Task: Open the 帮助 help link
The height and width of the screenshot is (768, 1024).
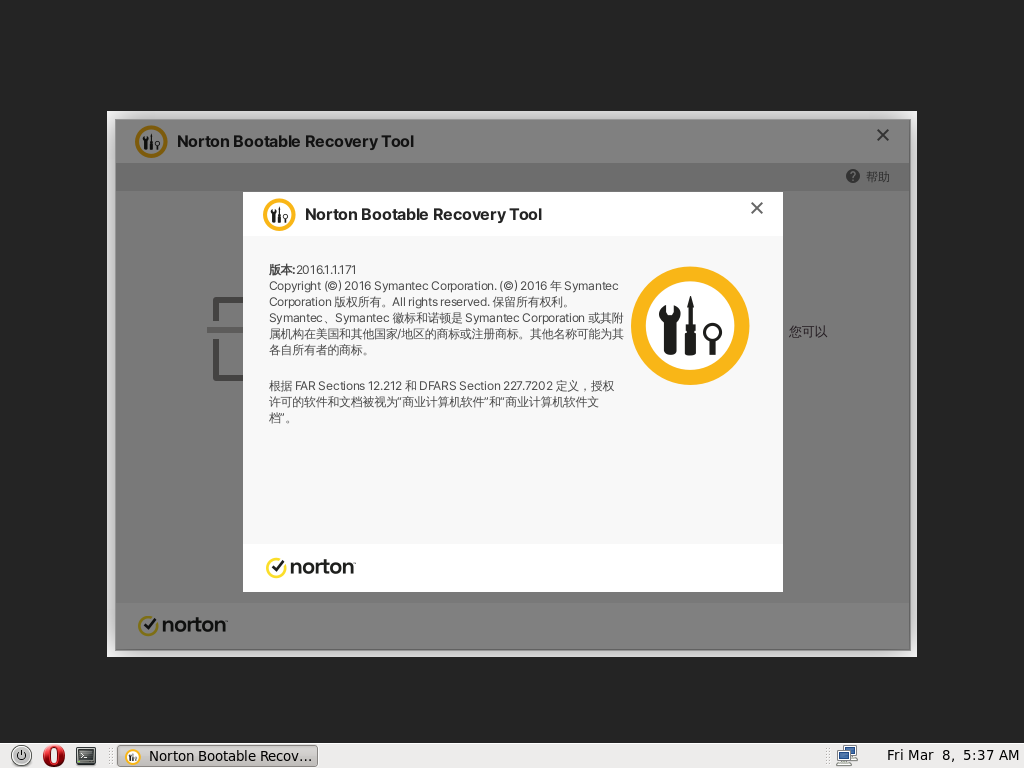Action: click(878, 176)
